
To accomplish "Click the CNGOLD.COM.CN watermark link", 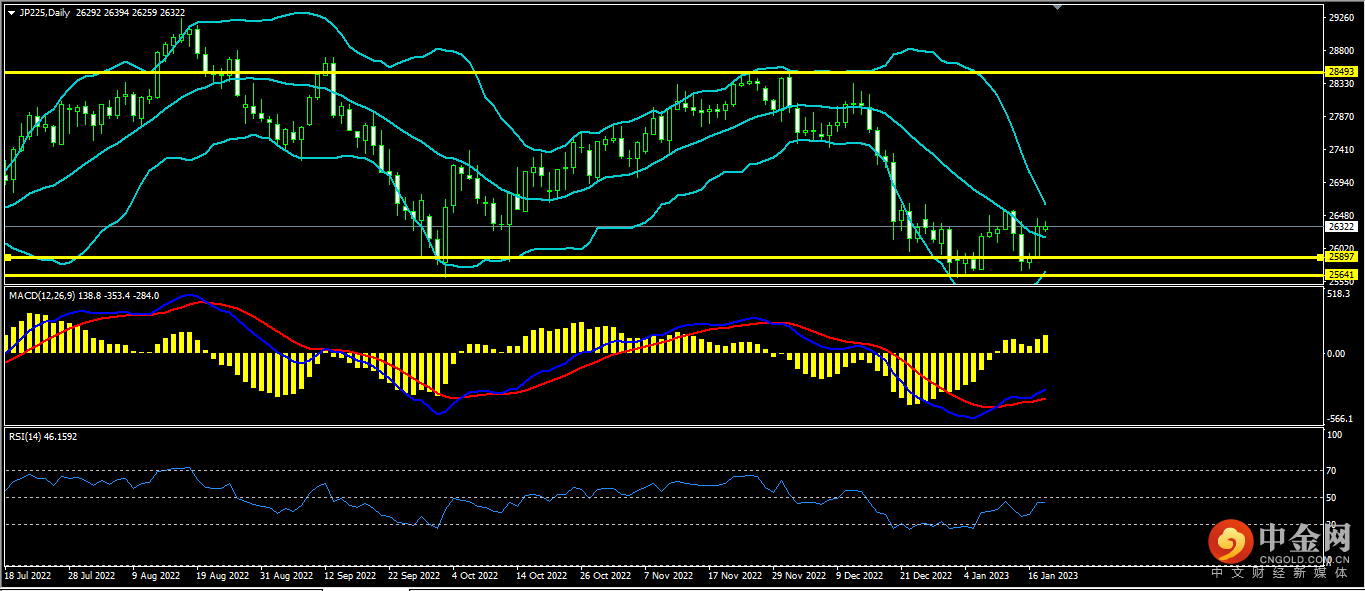I will [x=1306, y=559].
